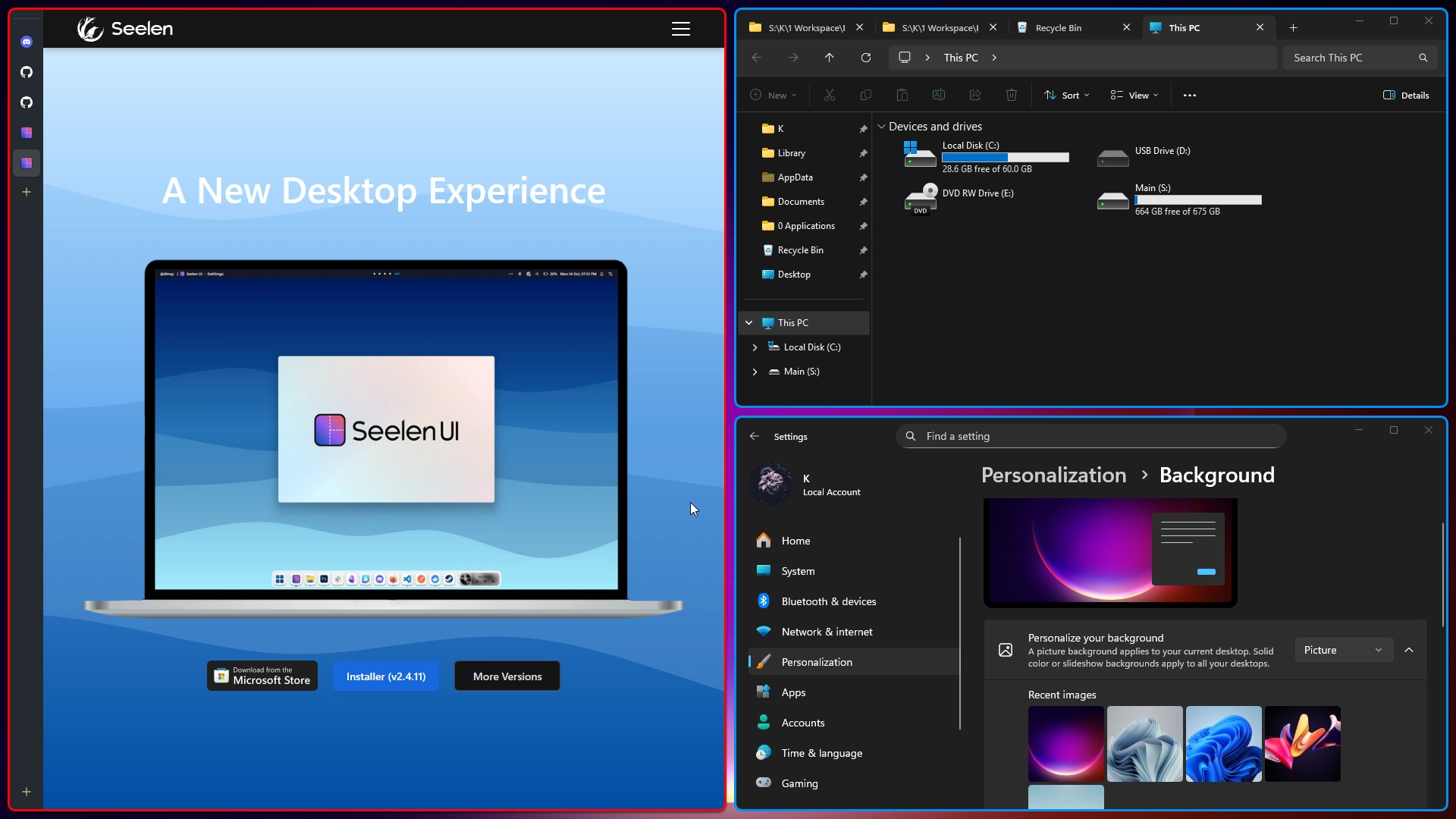Select Apps in Settings navigation
The width and height of the screenshot is (1456, 819).
pos(793,692)
